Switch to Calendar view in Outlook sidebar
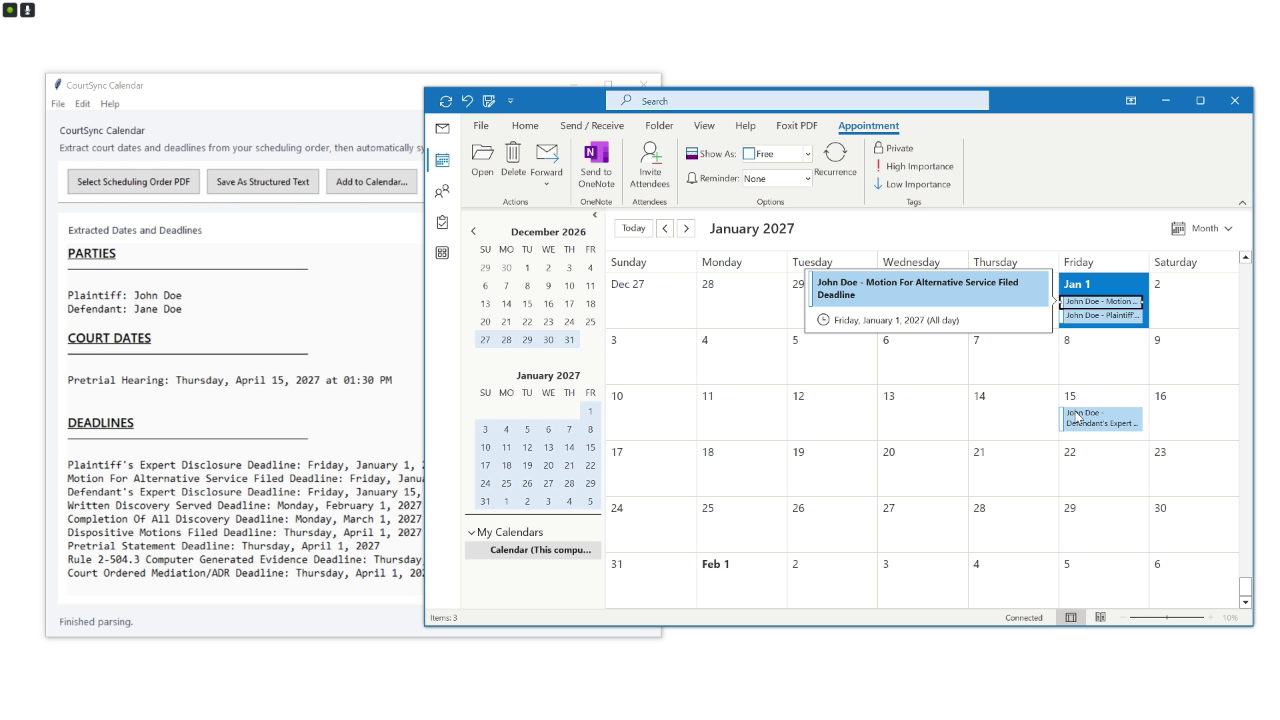Screen dimensions: 1280x720 (x=442, y=160)
